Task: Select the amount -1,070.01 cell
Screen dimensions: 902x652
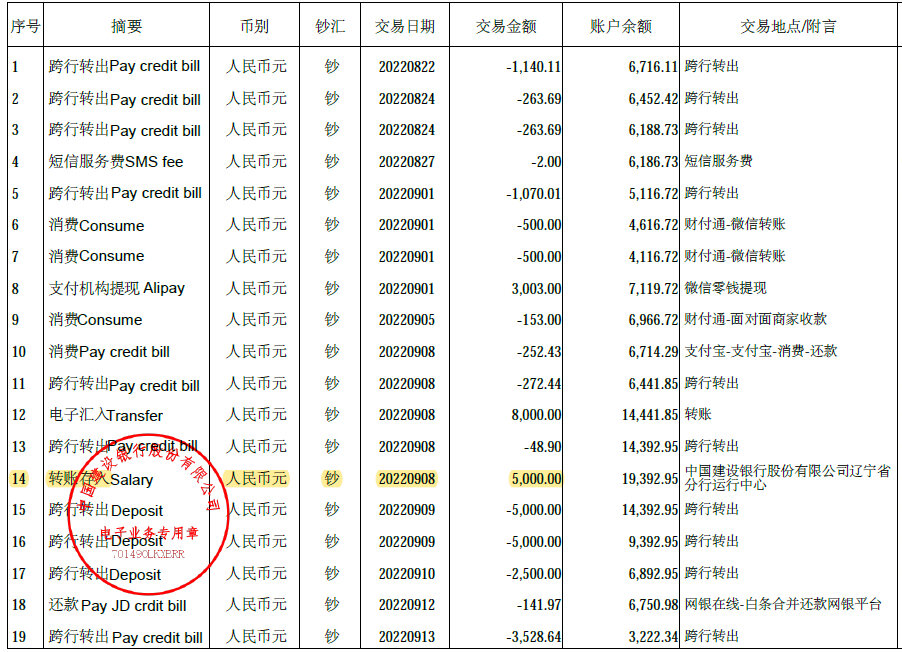Action: point(533,193)
